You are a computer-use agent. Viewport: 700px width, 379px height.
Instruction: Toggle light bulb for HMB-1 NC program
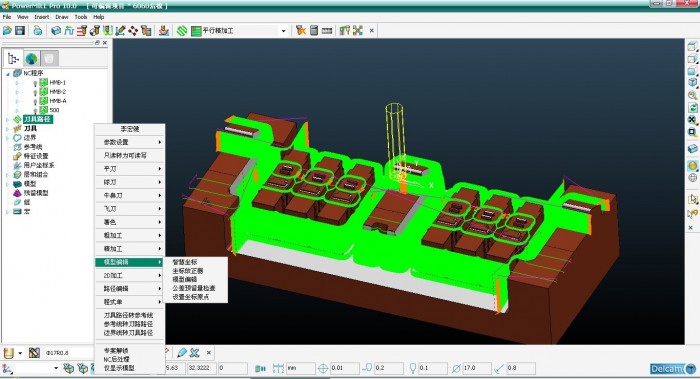[x=35, y=83]
